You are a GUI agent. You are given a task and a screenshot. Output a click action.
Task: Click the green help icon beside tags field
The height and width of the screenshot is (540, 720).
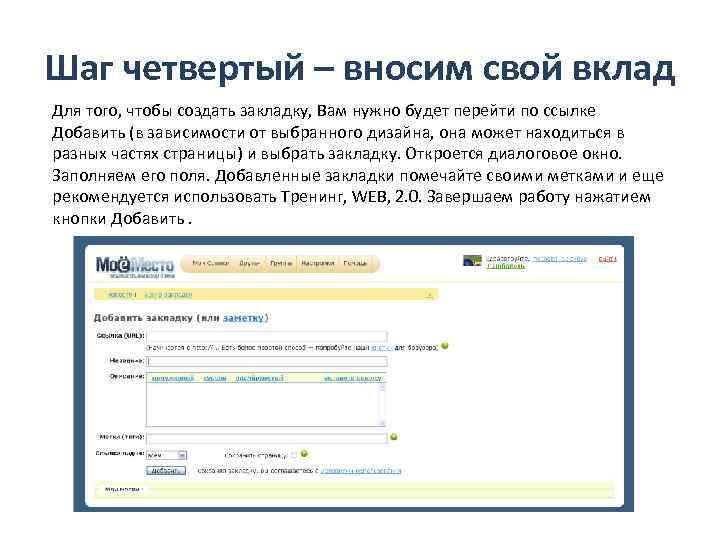(394, 437)
